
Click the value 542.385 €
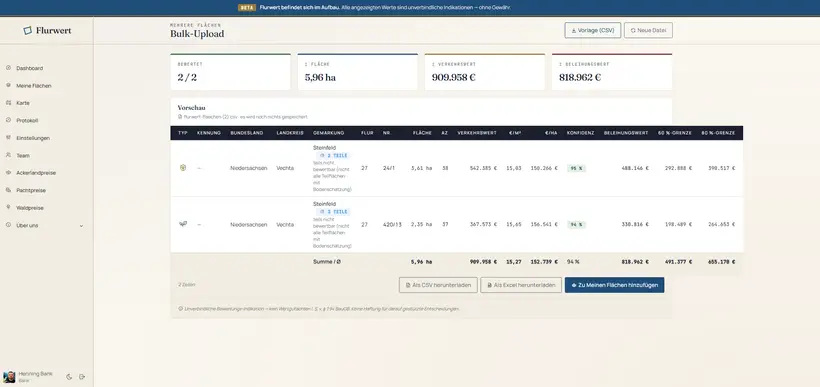(483, 168)
